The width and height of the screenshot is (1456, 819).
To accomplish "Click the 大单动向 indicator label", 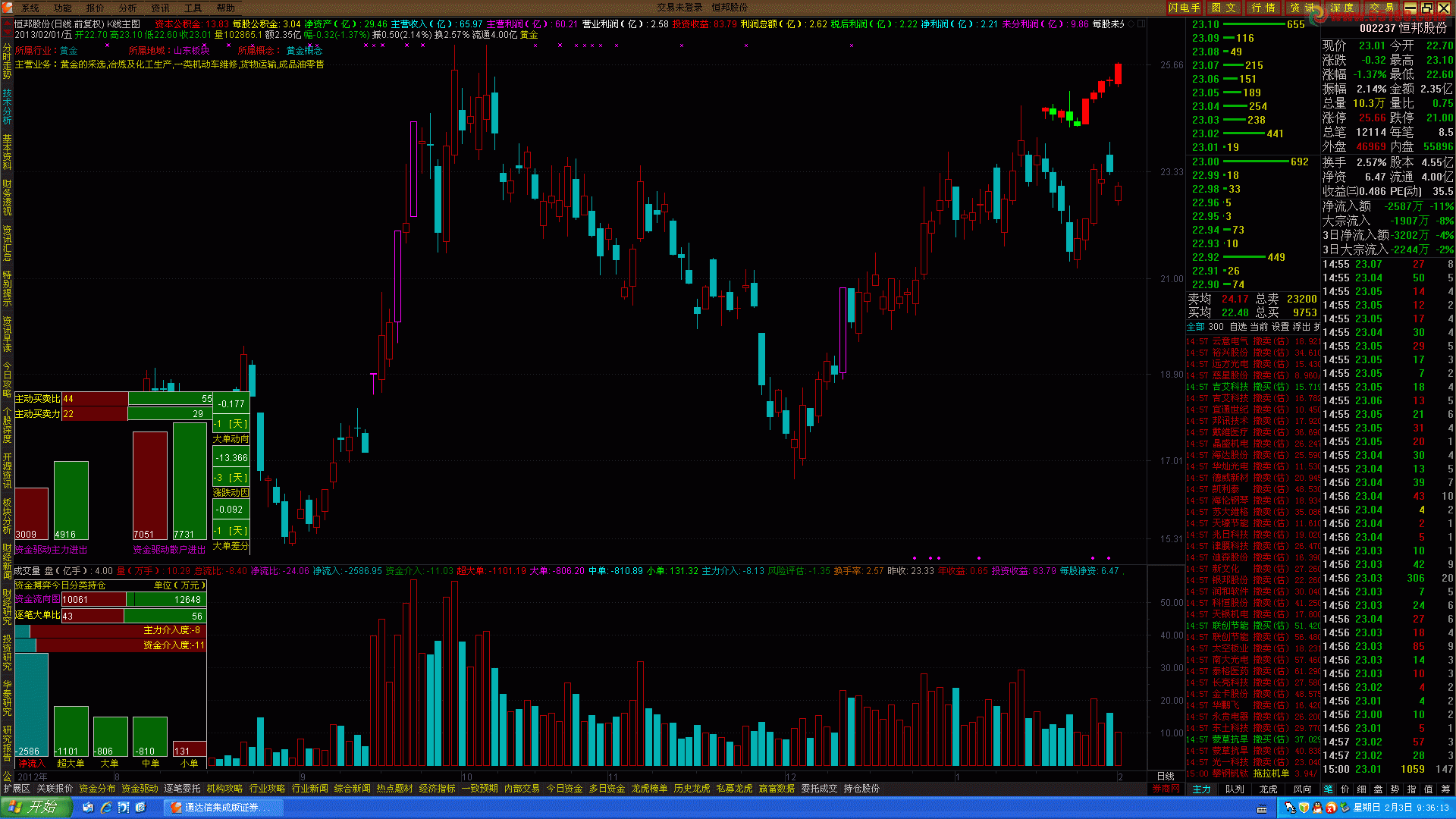I will (x=231, y=439).
